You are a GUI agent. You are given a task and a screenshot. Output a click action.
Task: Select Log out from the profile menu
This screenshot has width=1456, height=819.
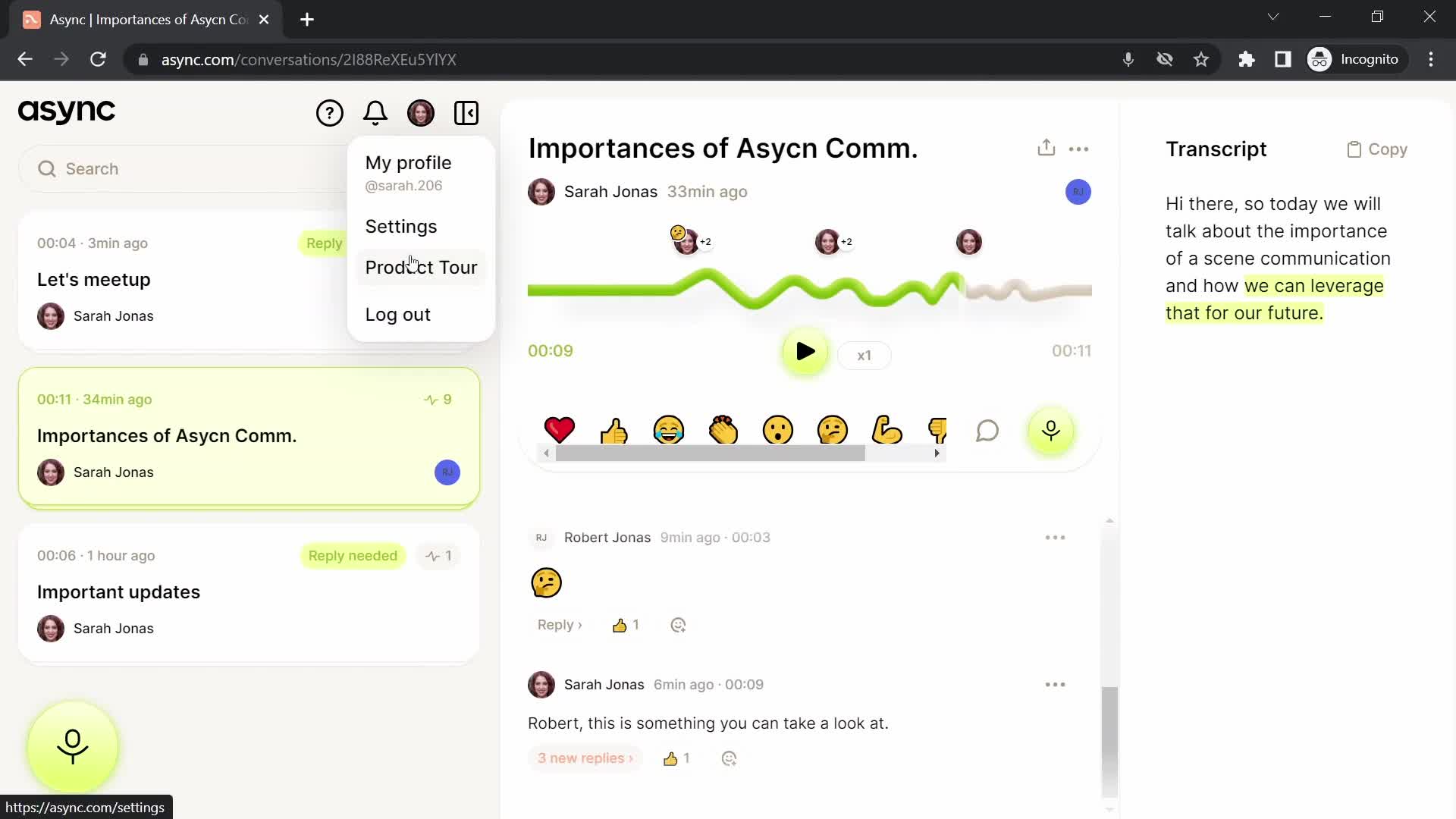coord(398,314)
